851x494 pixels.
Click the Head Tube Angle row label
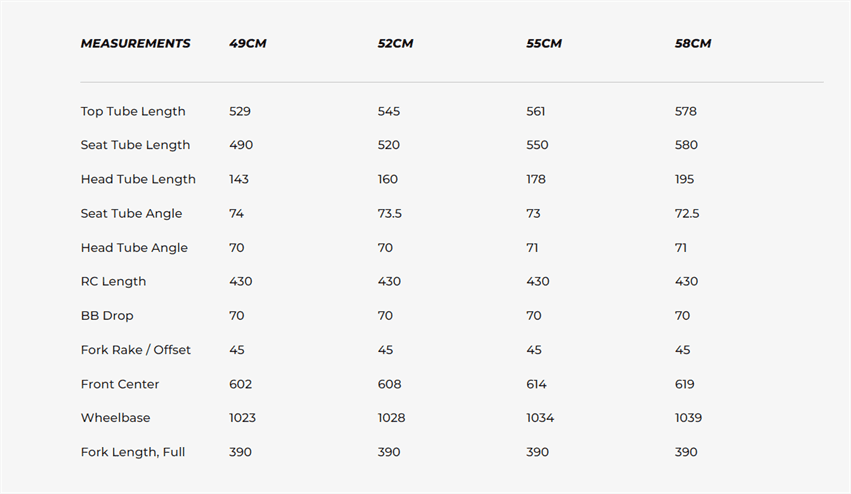[x=134, y=247]
